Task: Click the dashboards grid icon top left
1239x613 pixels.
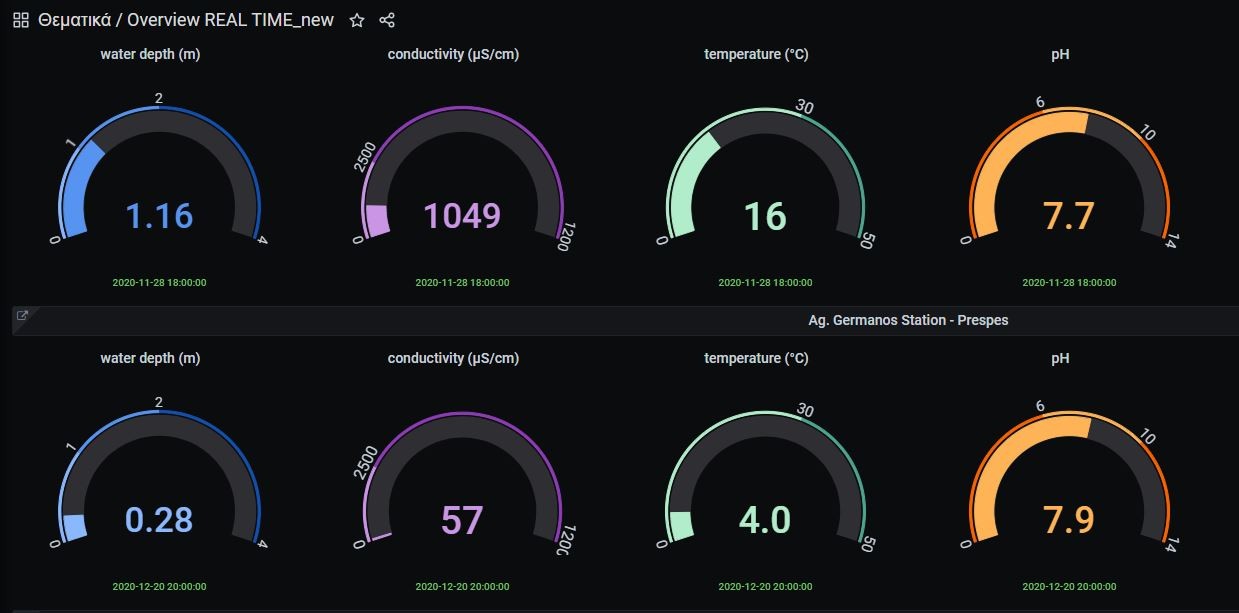Action: [19, 18]
